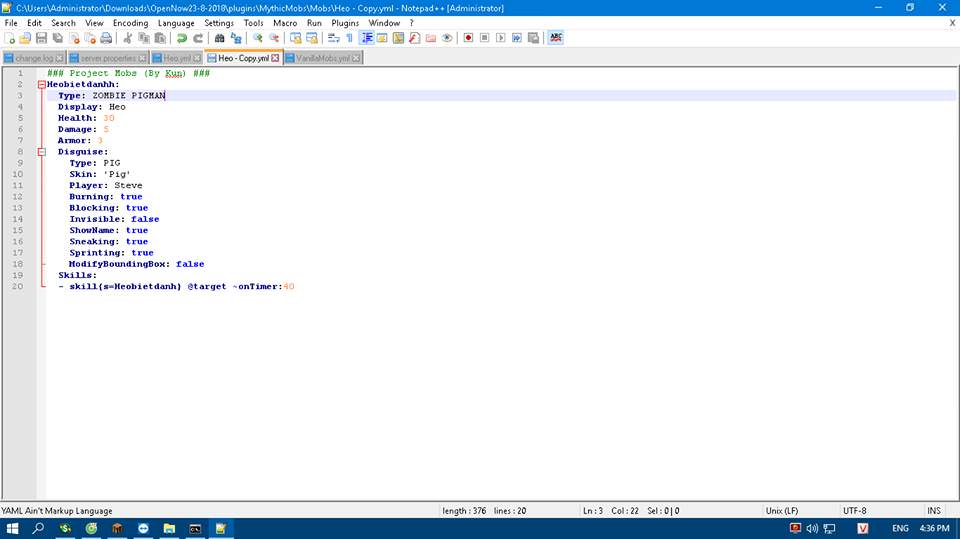Click the Cut scissors icon
960x539 pixels.
(x=128, y=38)
